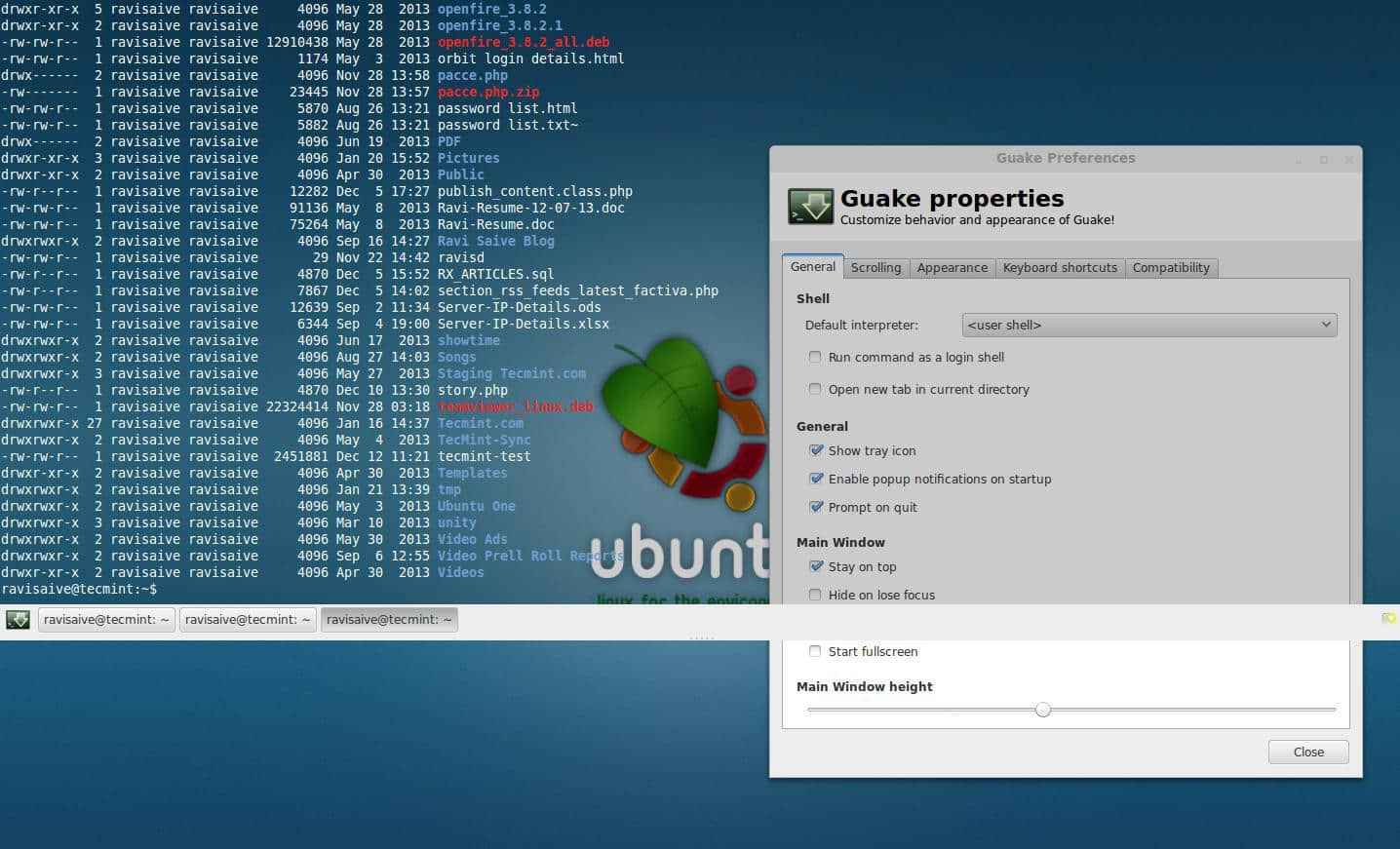Open the Default interpreter dropdown

point(1149,325)
